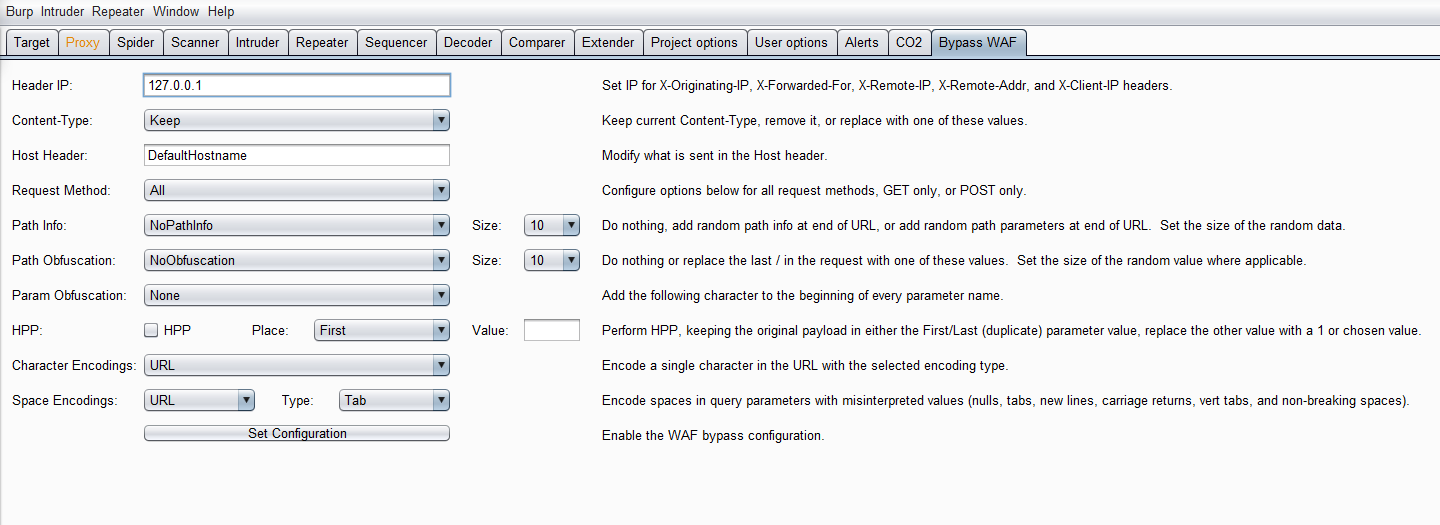The width and height of the screenshot is (1440, 525).
Task: Click the HPP Value input field
Action: pos(552,330)
